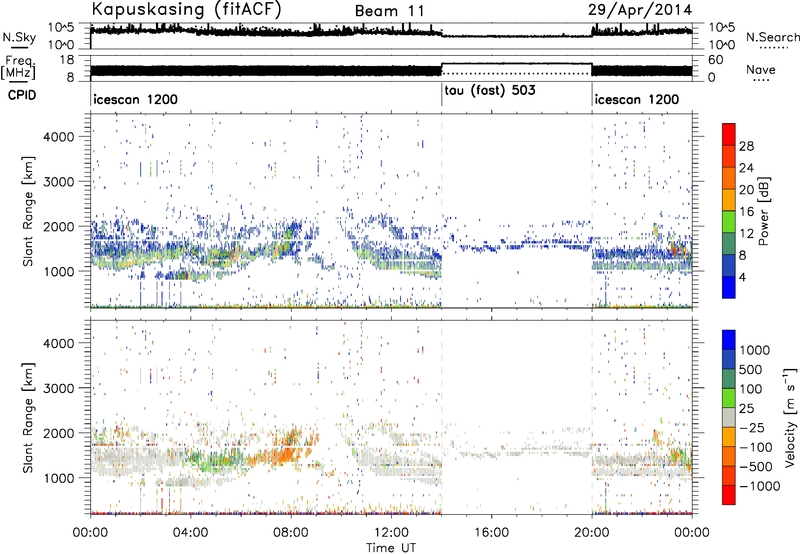Click the '1000' tick on the Velocity scale
The width and height of the screenshot is (800, 554).
(x=754, y=350)
